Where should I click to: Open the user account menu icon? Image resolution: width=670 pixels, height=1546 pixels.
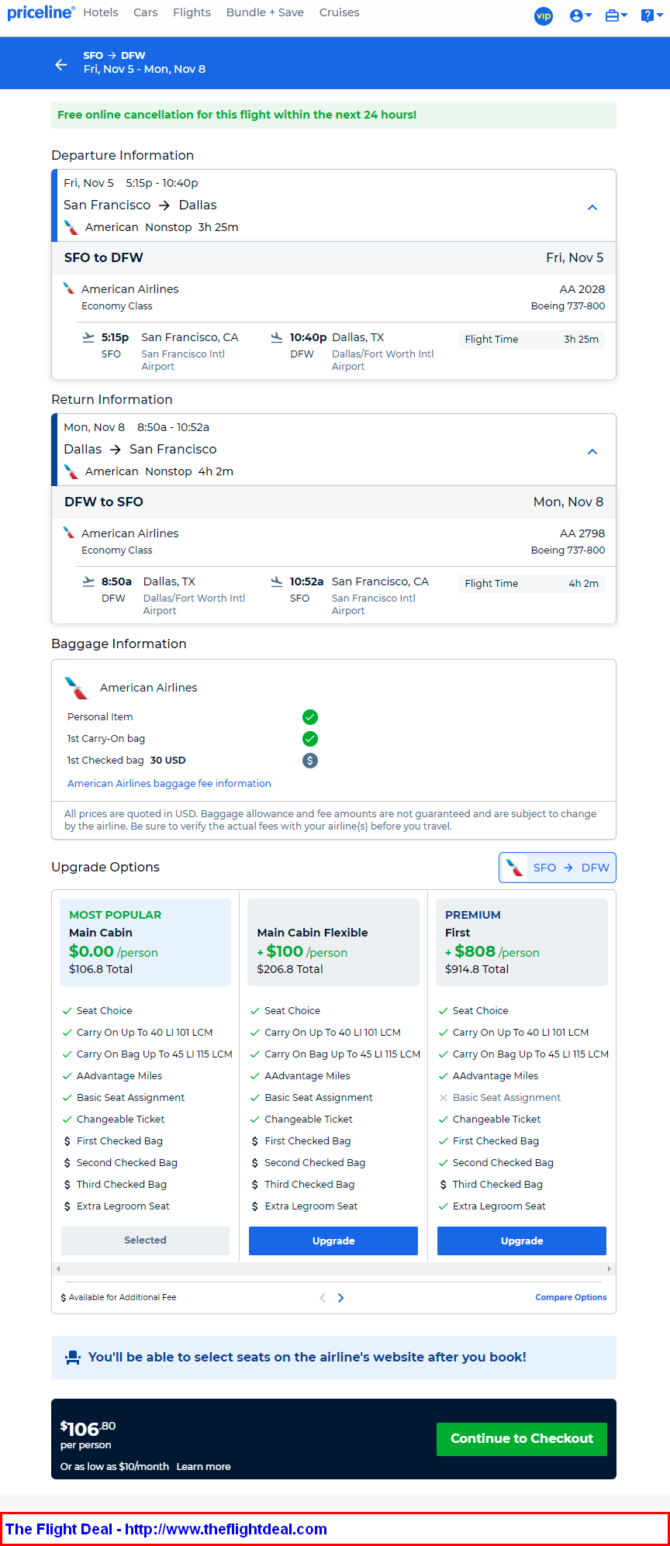point(580,16)
